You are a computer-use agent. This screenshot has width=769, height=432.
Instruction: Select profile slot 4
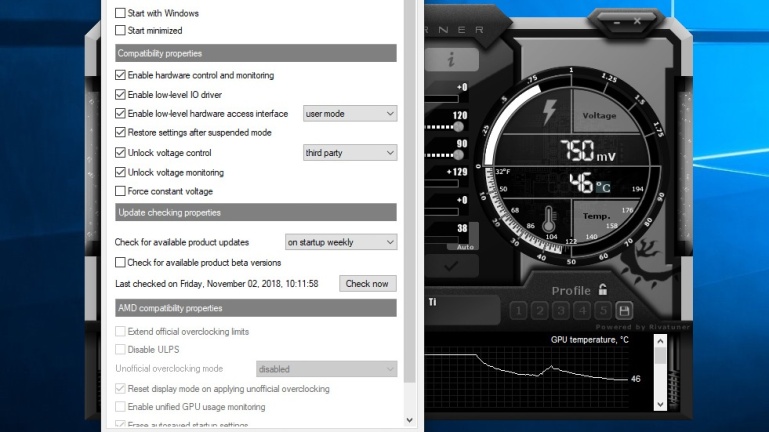click(x=582, y=310)
